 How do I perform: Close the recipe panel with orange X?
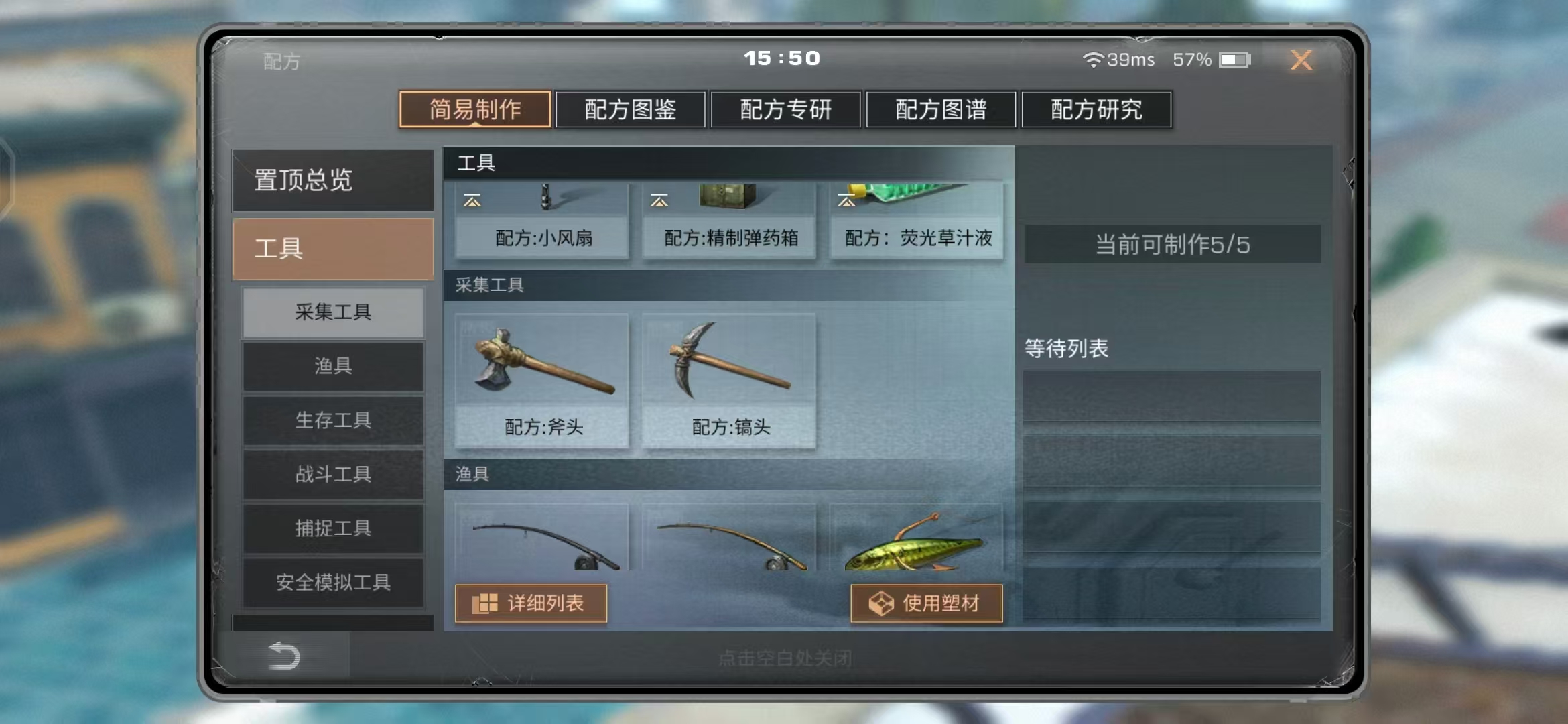tap(1301, 60)
